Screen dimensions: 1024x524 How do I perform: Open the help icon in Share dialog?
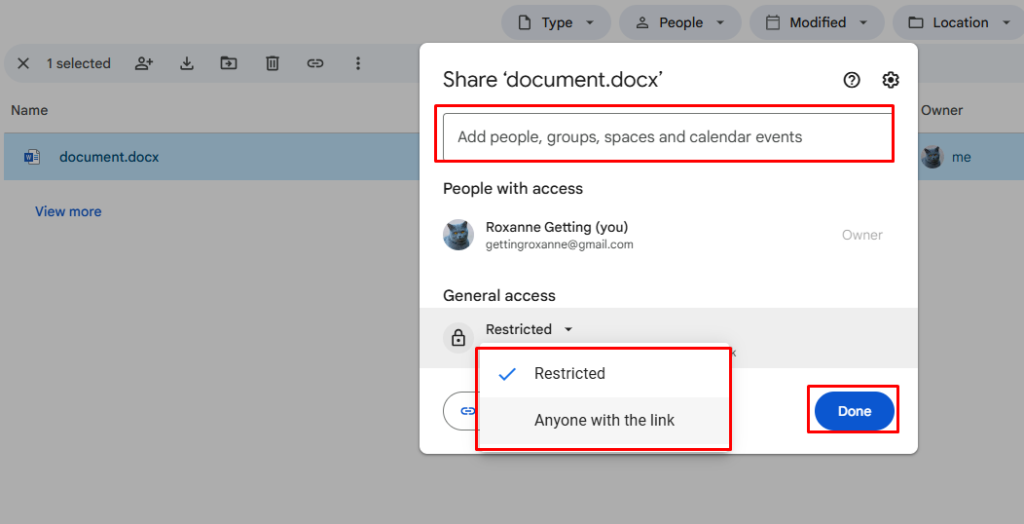(852, 80)
